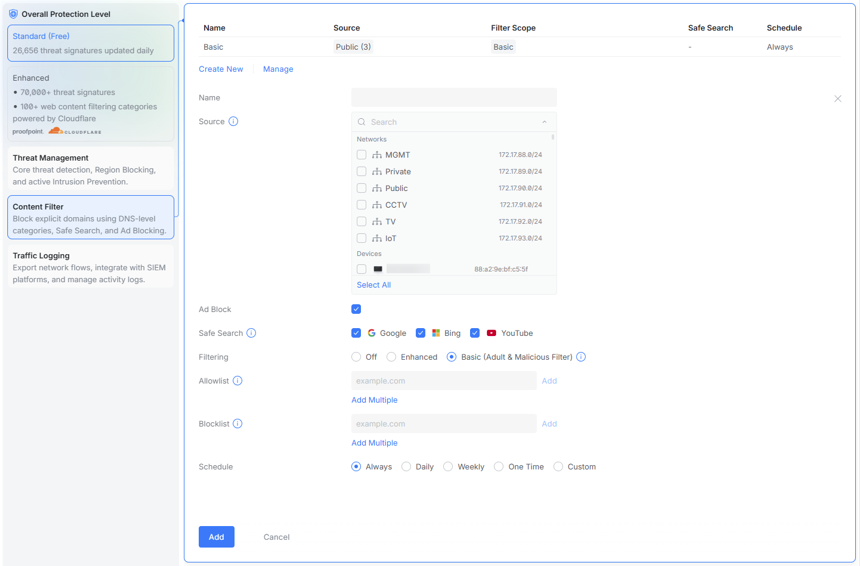Click the CCTV network icon
Viewport: 860px width, 566px height.
tap(377, 205)
